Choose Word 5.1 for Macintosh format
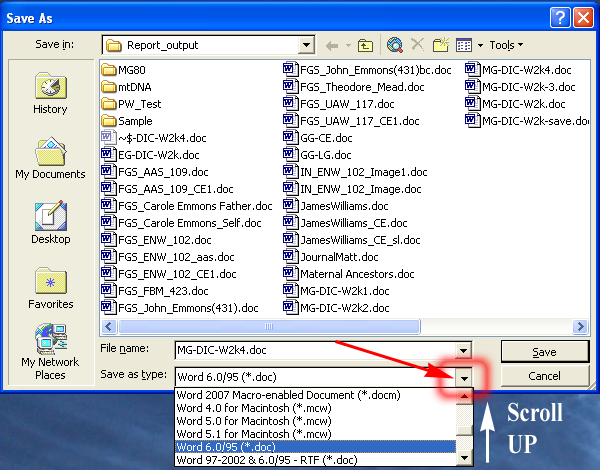The image size is (600, 470). tap(315, 434)
